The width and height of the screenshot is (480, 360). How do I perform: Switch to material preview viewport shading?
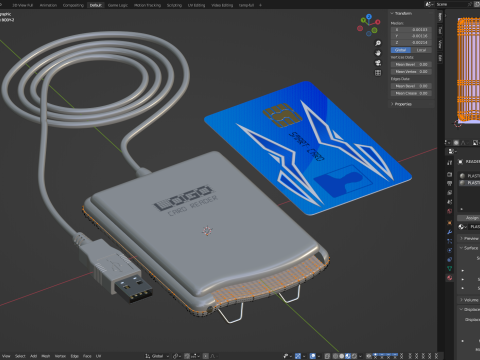point(348,356)
